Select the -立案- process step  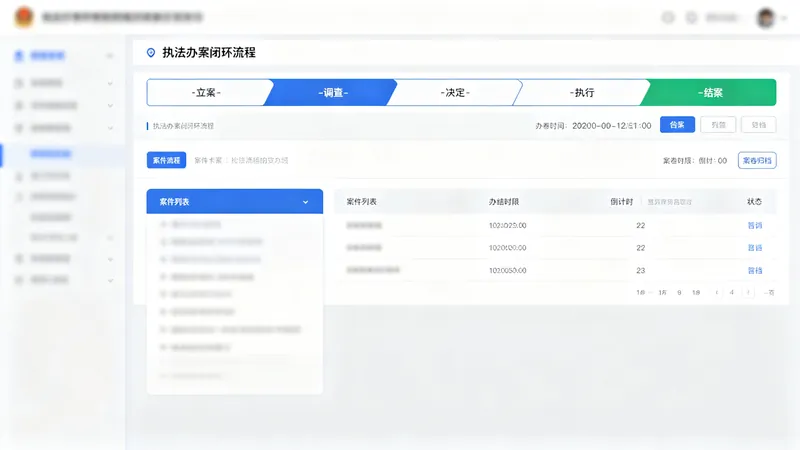click(x=207, y=92)
